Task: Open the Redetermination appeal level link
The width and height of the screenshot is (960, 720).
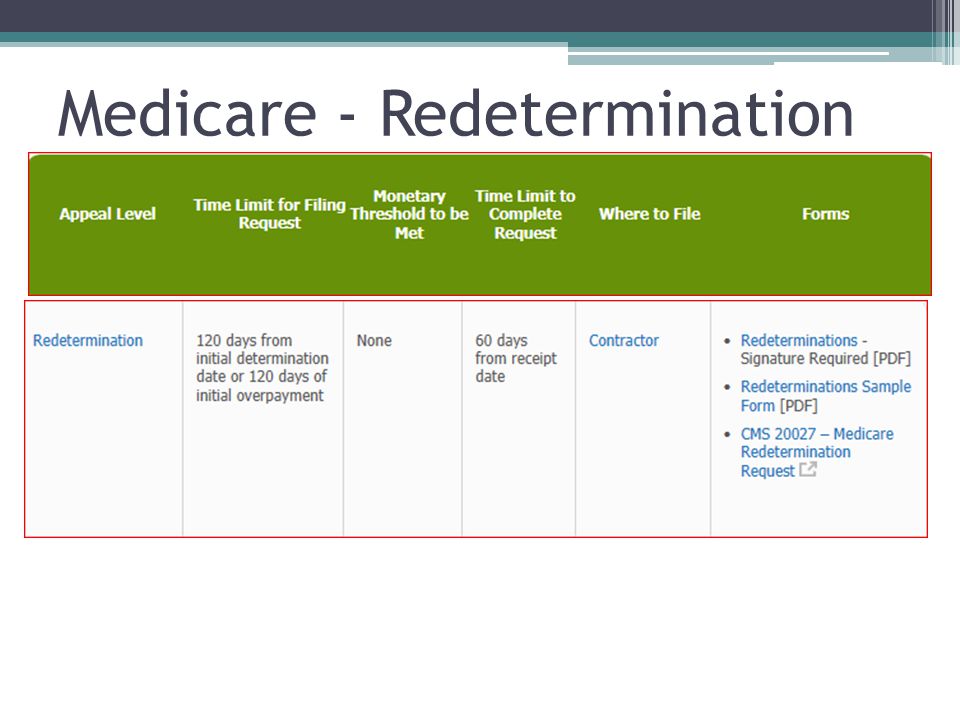Action: coord(88,340)
